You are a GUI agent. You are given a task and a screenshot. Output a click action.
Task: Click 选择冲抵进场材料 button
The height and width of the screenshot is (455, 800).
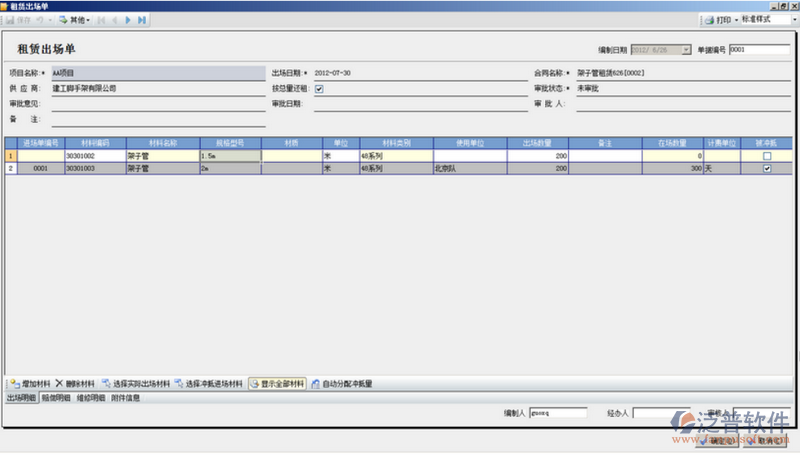pos(208,384)
